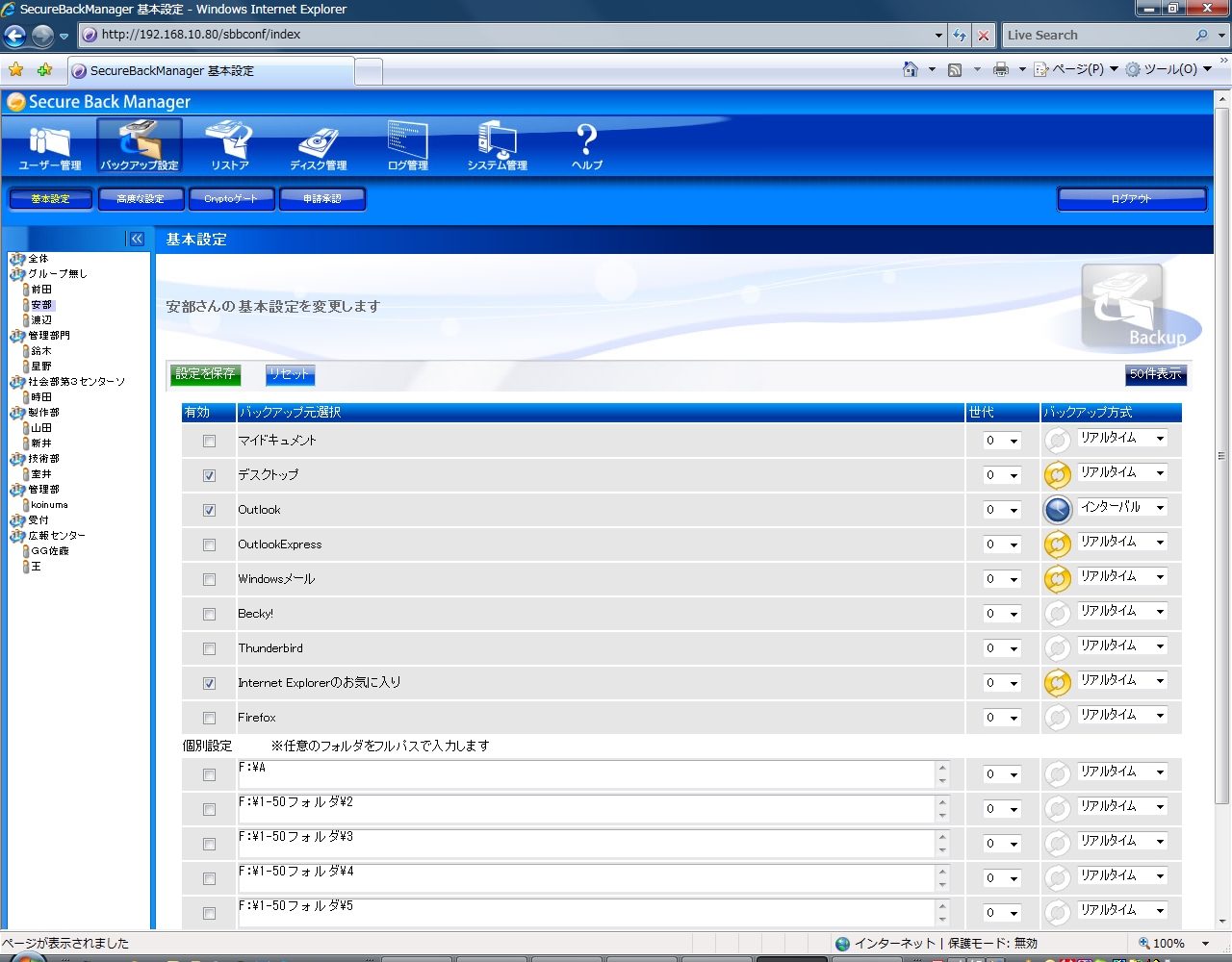Switch to the Cryptoゲート tab

pos(231,198)
